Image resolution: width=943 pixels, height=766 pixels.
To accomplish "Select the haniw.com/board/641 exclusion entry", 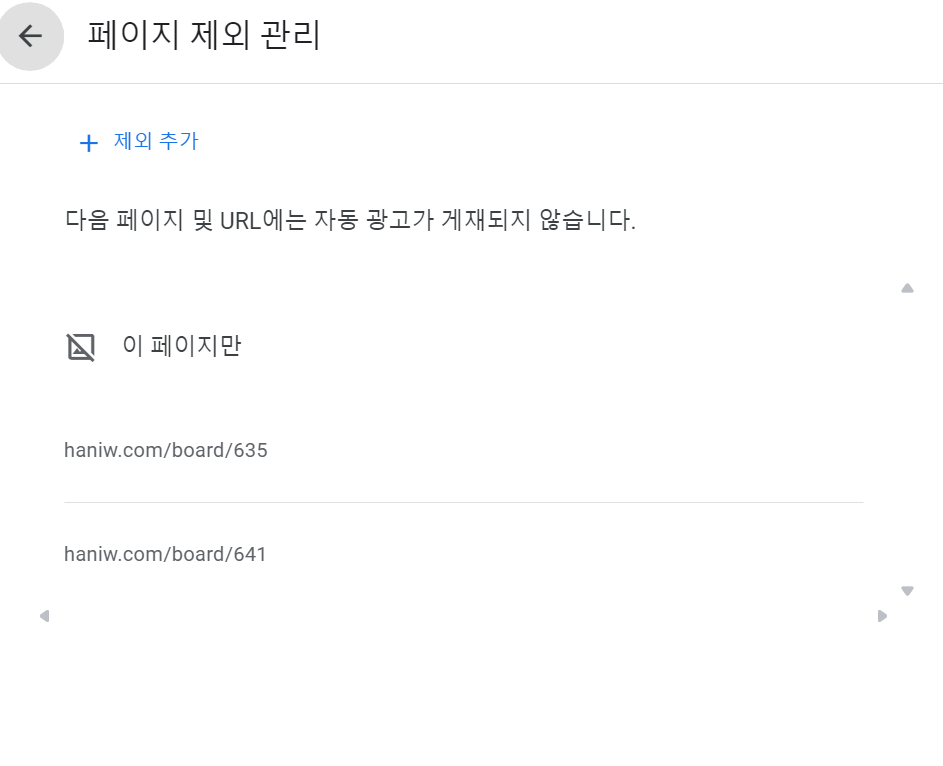I will (x=464, y=554).
